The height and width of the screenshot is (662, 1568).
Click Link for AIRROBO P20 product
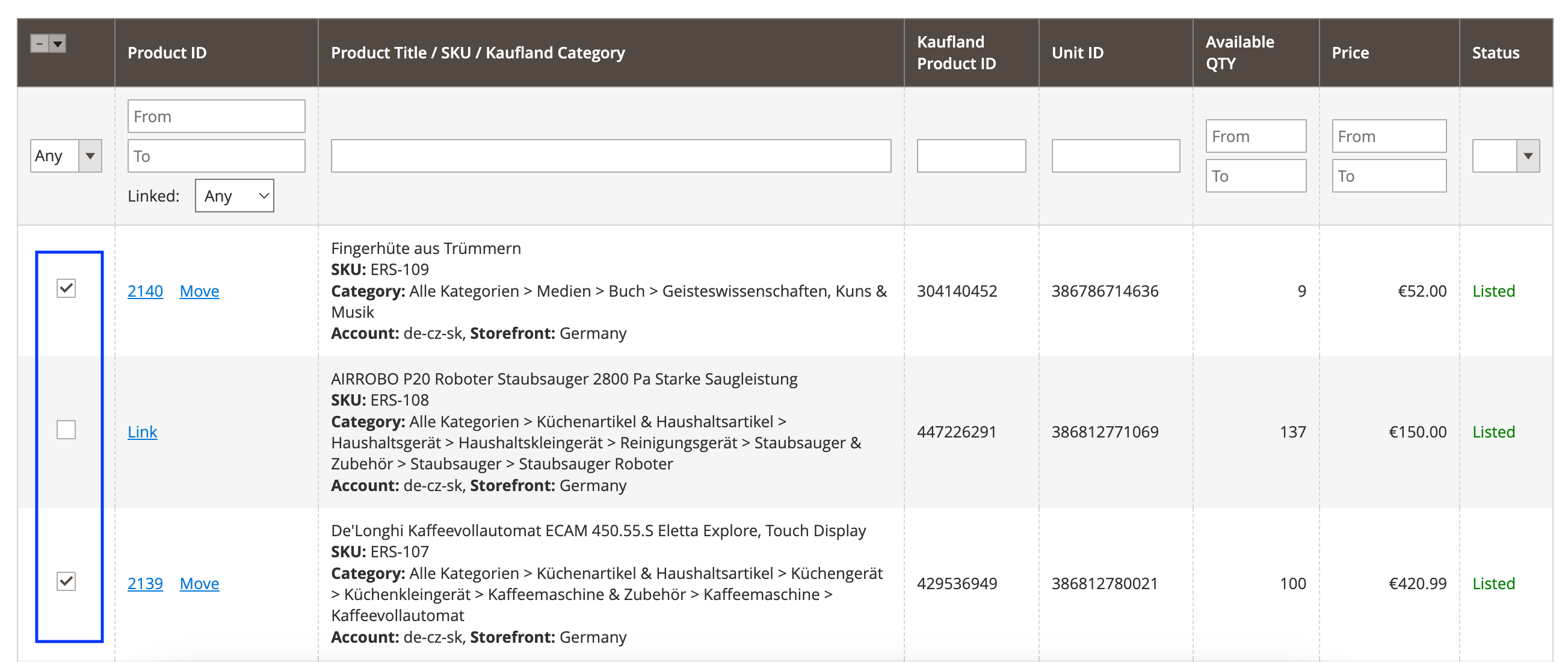142,432
